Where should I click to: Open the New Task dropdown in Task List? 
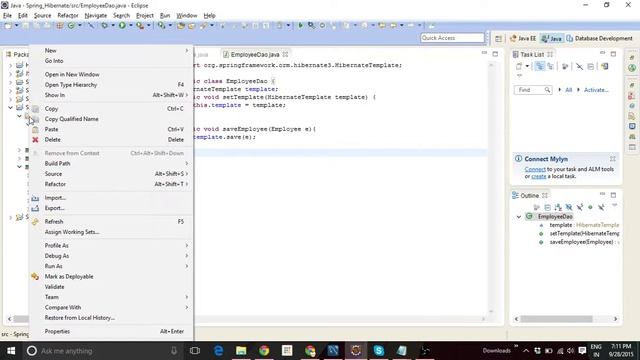pos(527,66)
